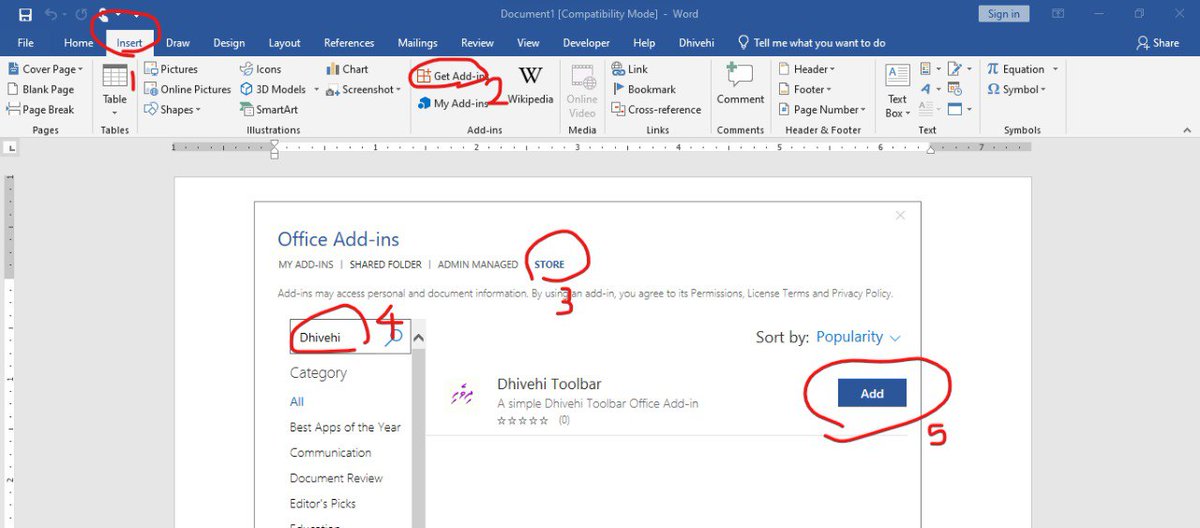1200x528 pixels.
Task: Click the magnifier search icon in Office Add-ins
Action: (395, 337)
